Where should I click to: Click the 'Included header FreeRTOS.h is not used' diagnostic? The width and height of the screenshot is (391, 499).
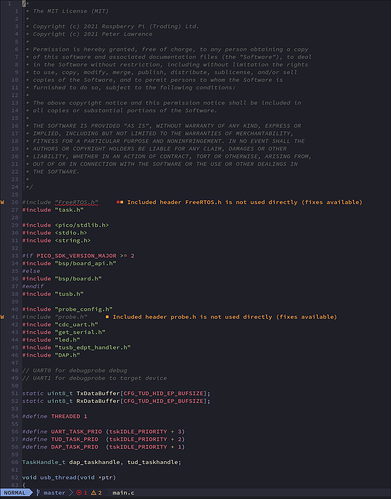coord(245,202)
